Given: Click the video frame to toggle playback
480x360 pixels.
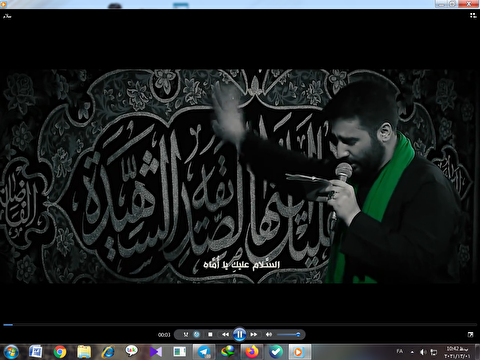Looking at the screenshot, I should [240, 176].
